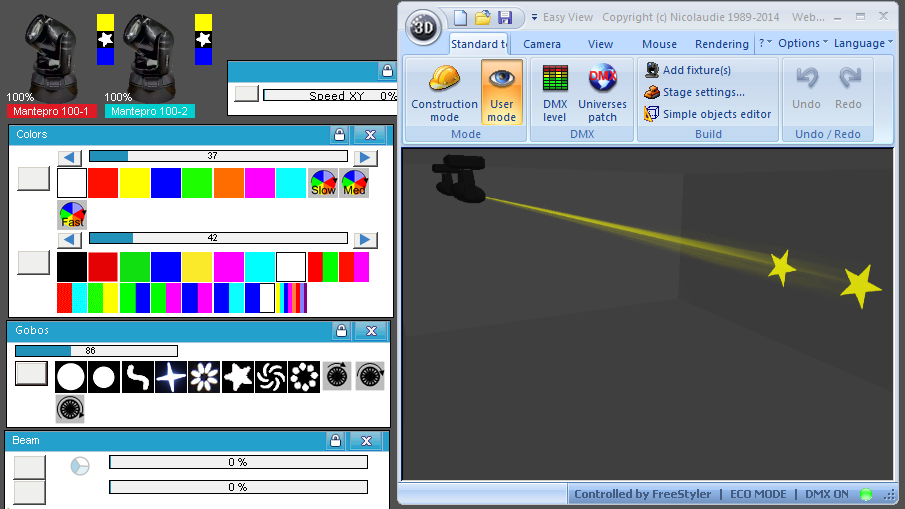Select Mantepro 100-2 fixture icon
Image resolution: width=905 pixels, height=509 pixels.
pos(148,57)
